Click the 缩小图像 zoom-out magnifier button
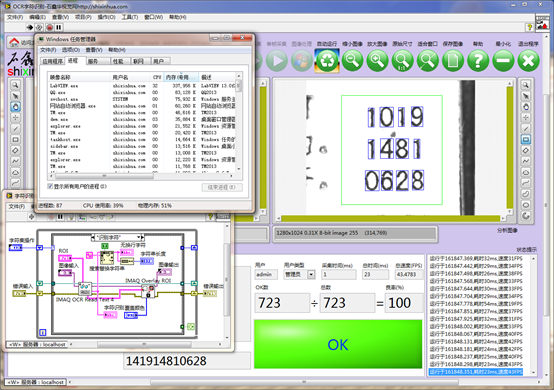Screen dimensions: 554x390 [x=352, y=61]
